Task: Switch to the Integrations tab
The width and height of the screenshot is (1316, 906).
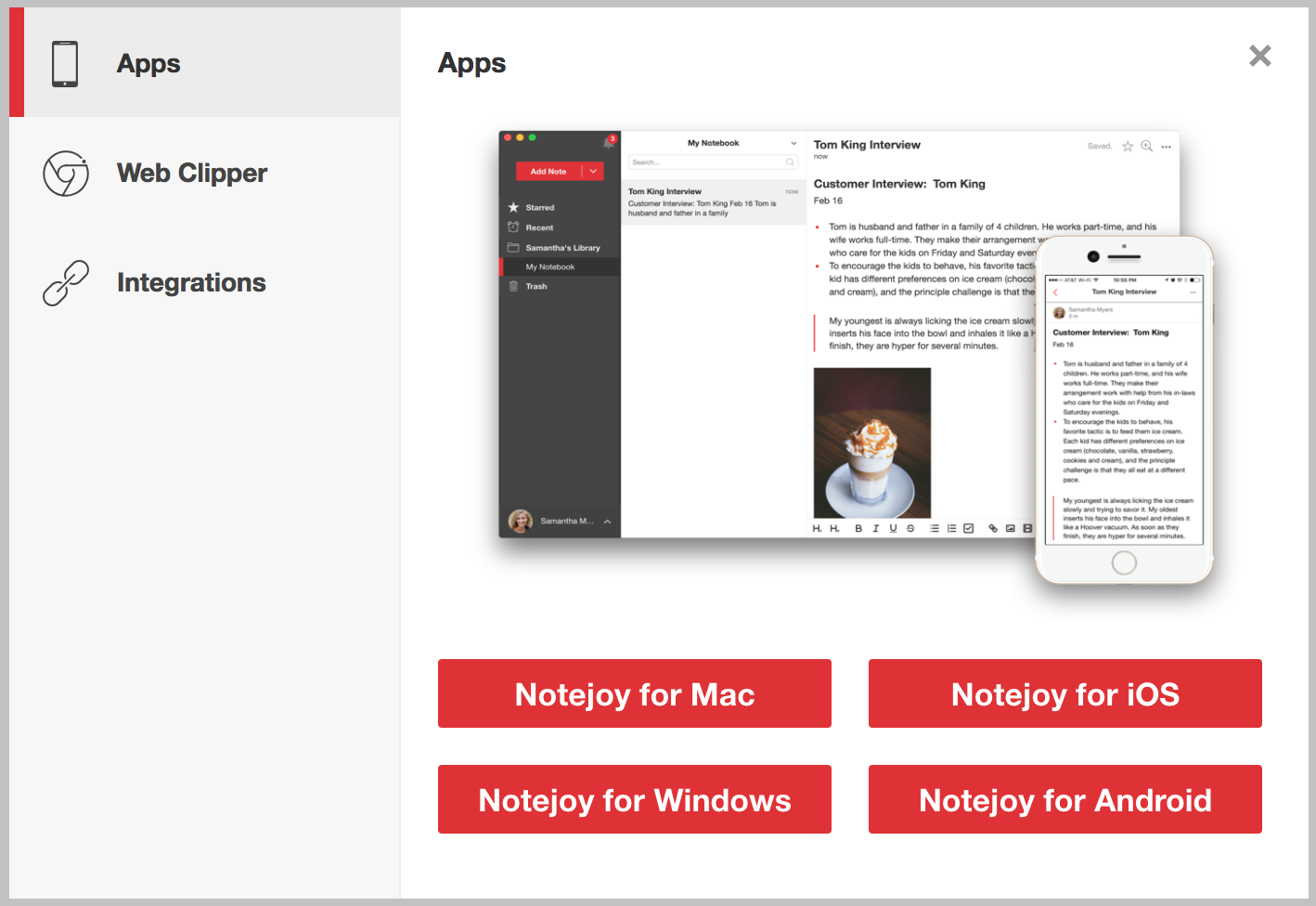Action: click(x=204, y=282)
